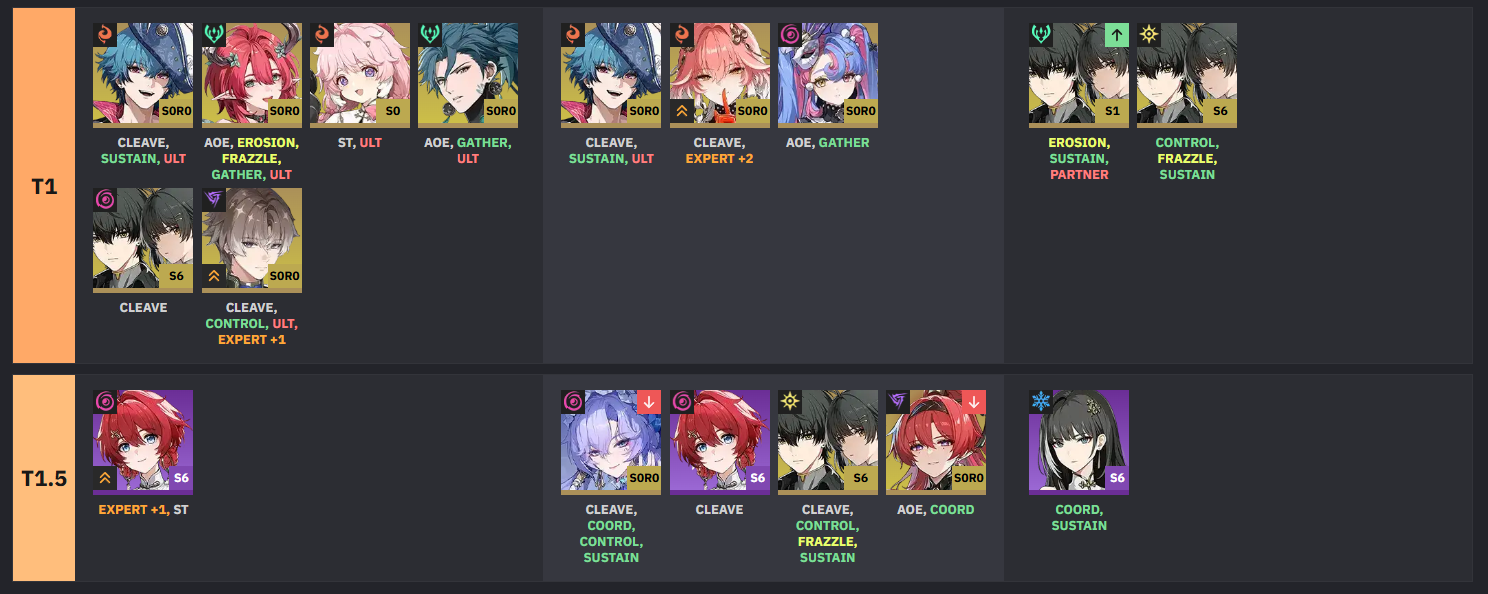Select the T1.5 tier label
1488x594 pixels.
point(44,478)
